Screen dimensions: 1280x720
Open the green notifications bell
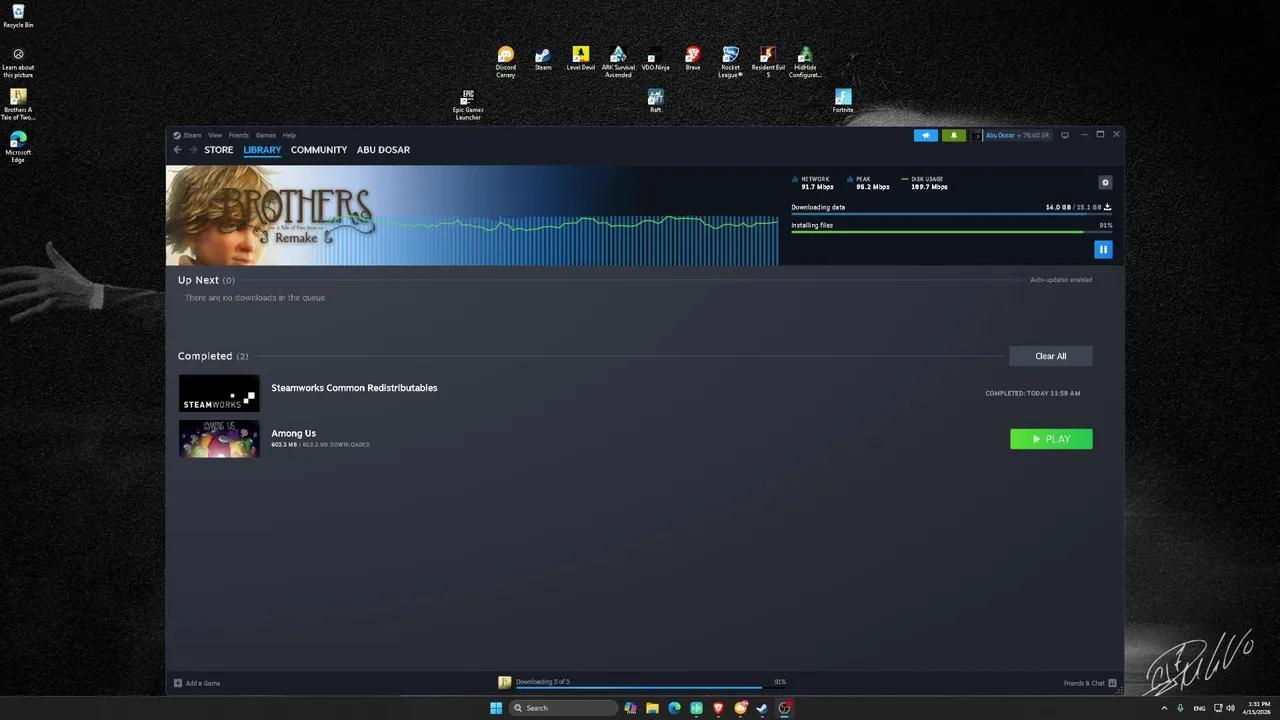953,135
